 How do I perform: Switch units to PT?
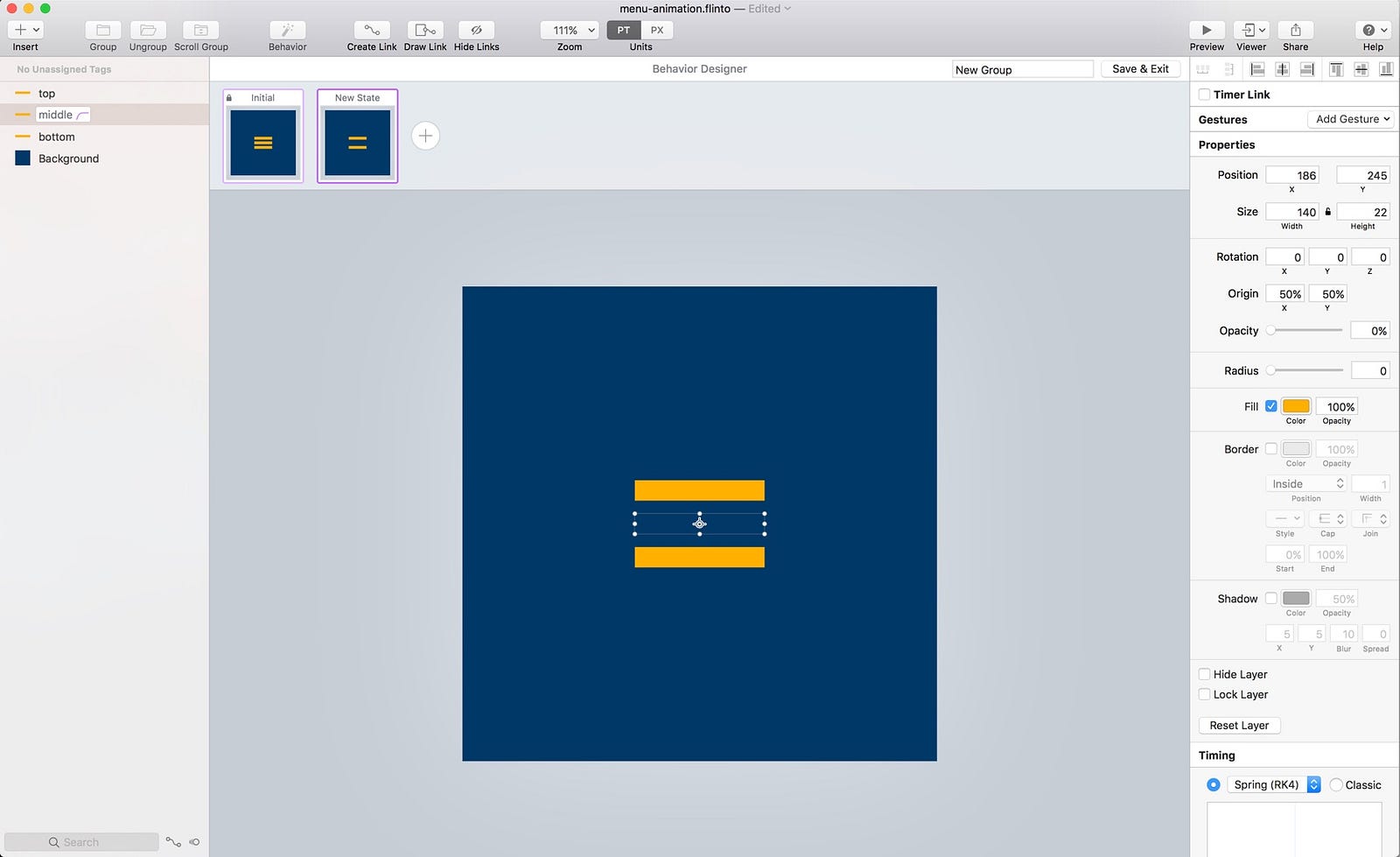[x=624, y=30]
